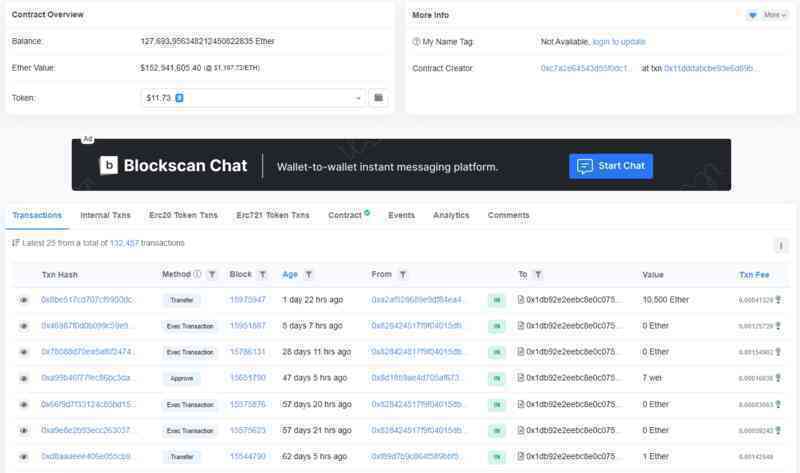
Task: Click the IN badge on the 10,500 Ether row
Action: (496, 301)
